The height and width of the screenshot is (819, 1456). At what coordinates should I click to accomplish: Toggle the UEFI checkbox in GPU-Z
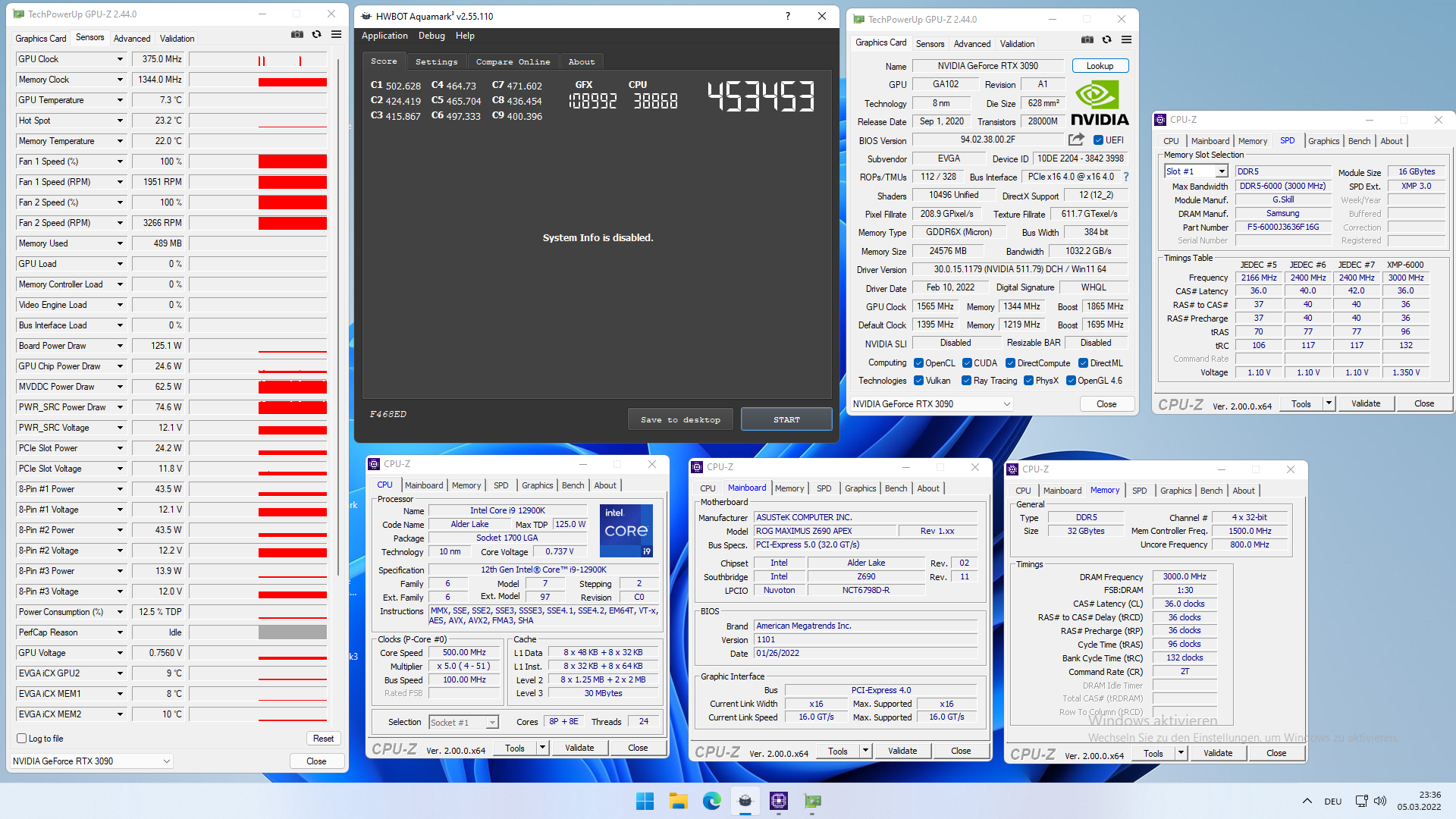click(x=1098, y=140)
